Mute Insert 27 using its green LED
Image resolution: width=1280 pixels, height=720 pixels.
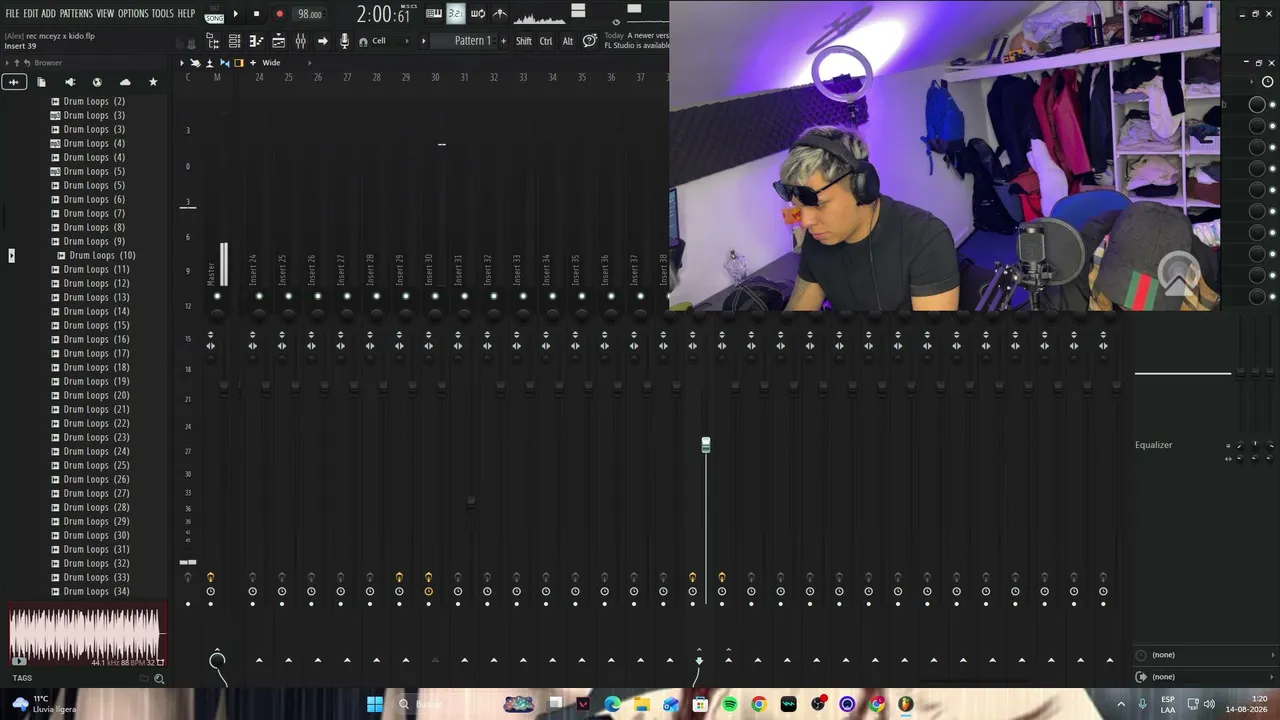[x=347, y=296]
